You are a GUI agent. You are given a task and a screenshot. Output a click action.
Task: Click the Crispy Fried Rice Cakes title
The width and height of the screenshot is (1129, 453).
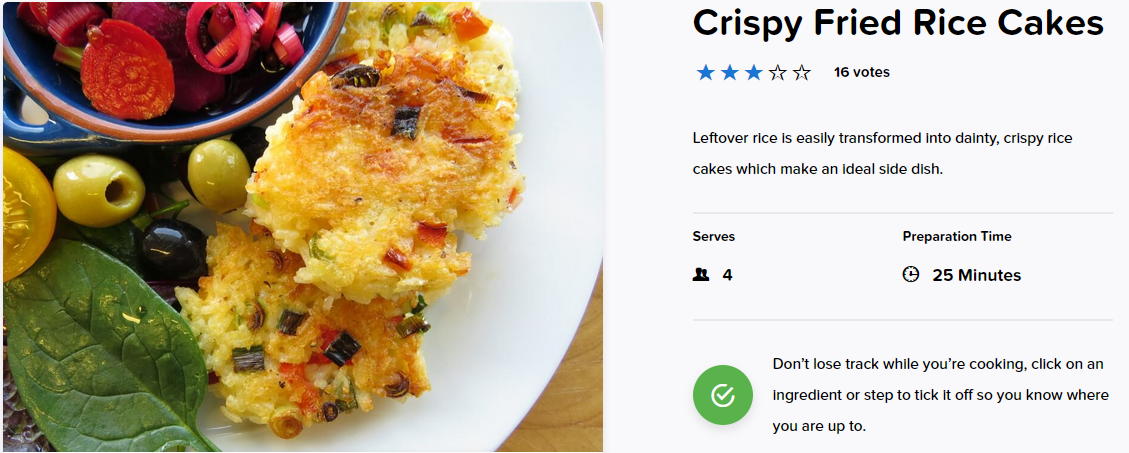point(897,23)
